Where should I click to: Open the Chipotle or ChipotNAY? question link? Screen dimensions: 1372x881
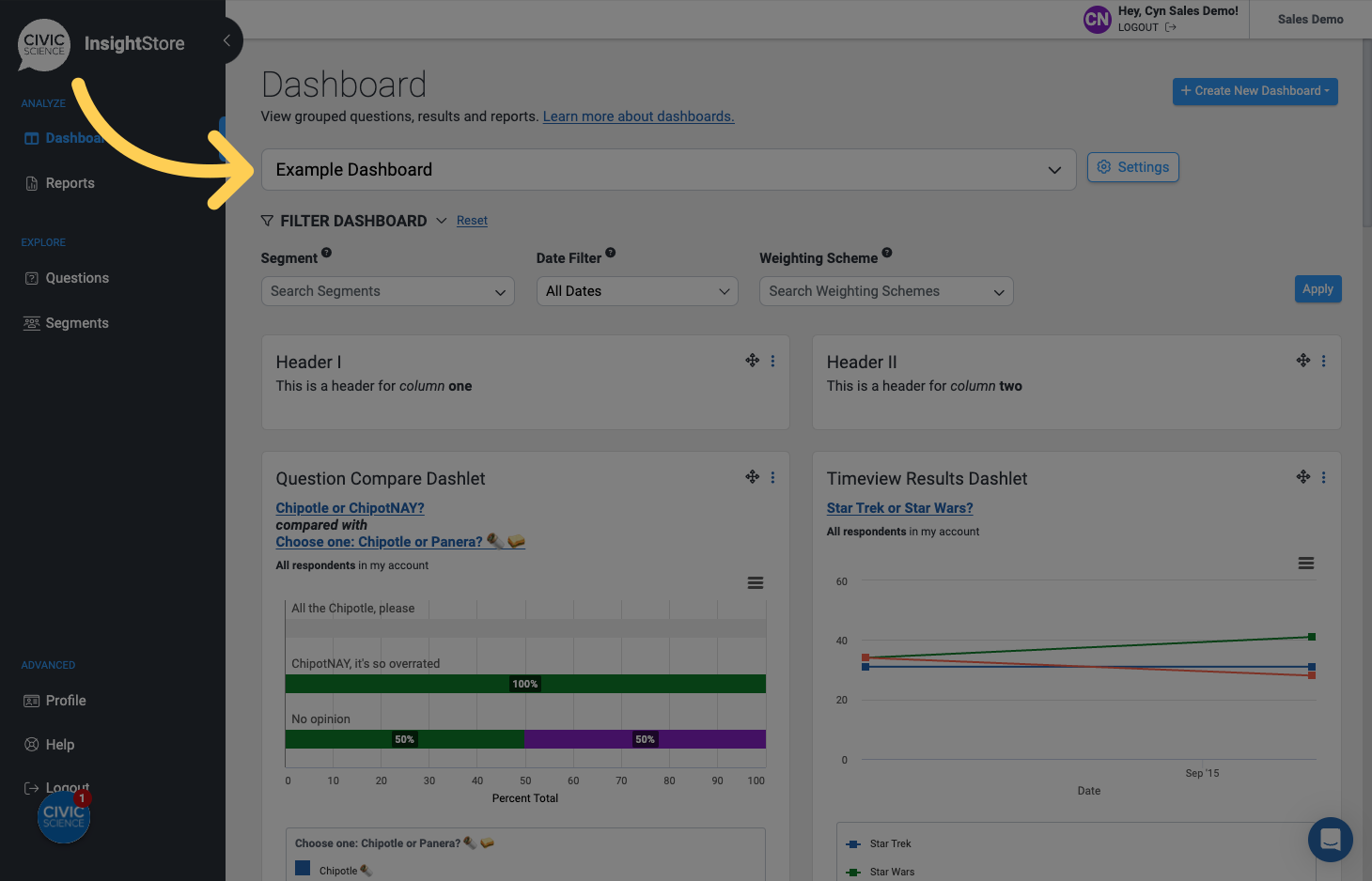pos(350,508)
